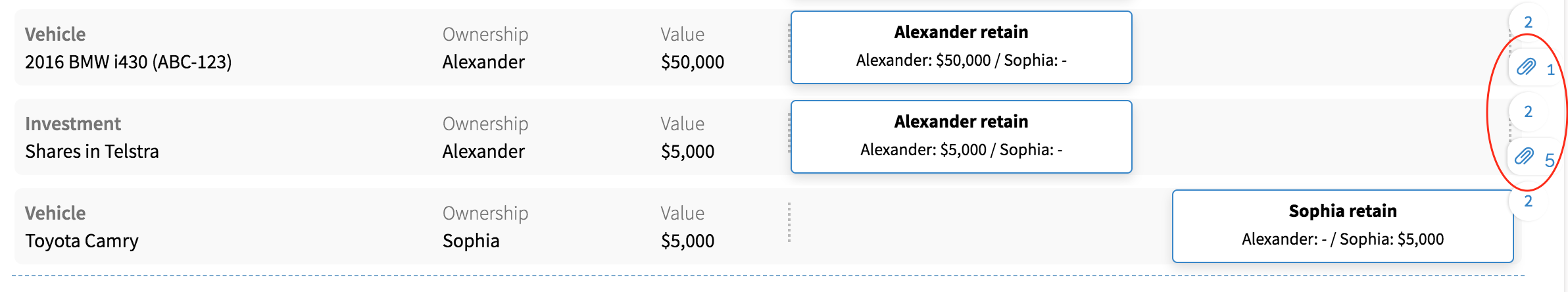Open paperclip attachments for Shares in Telstra
Image resolution: width=1568 pixels, height=292 pixels.
click(1525, 156)
